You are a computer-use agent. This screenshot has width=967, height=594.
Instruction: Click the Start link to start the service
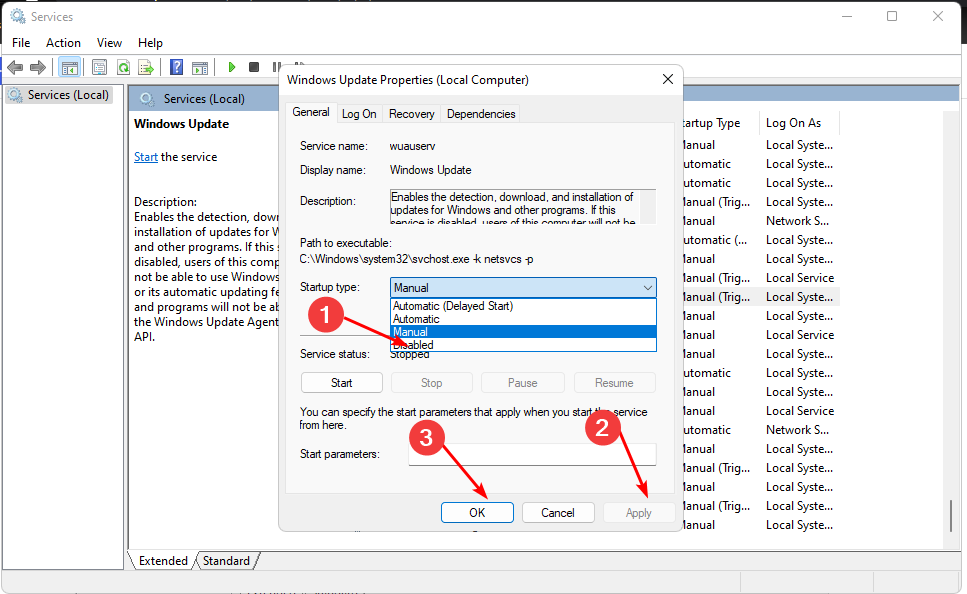146,157
